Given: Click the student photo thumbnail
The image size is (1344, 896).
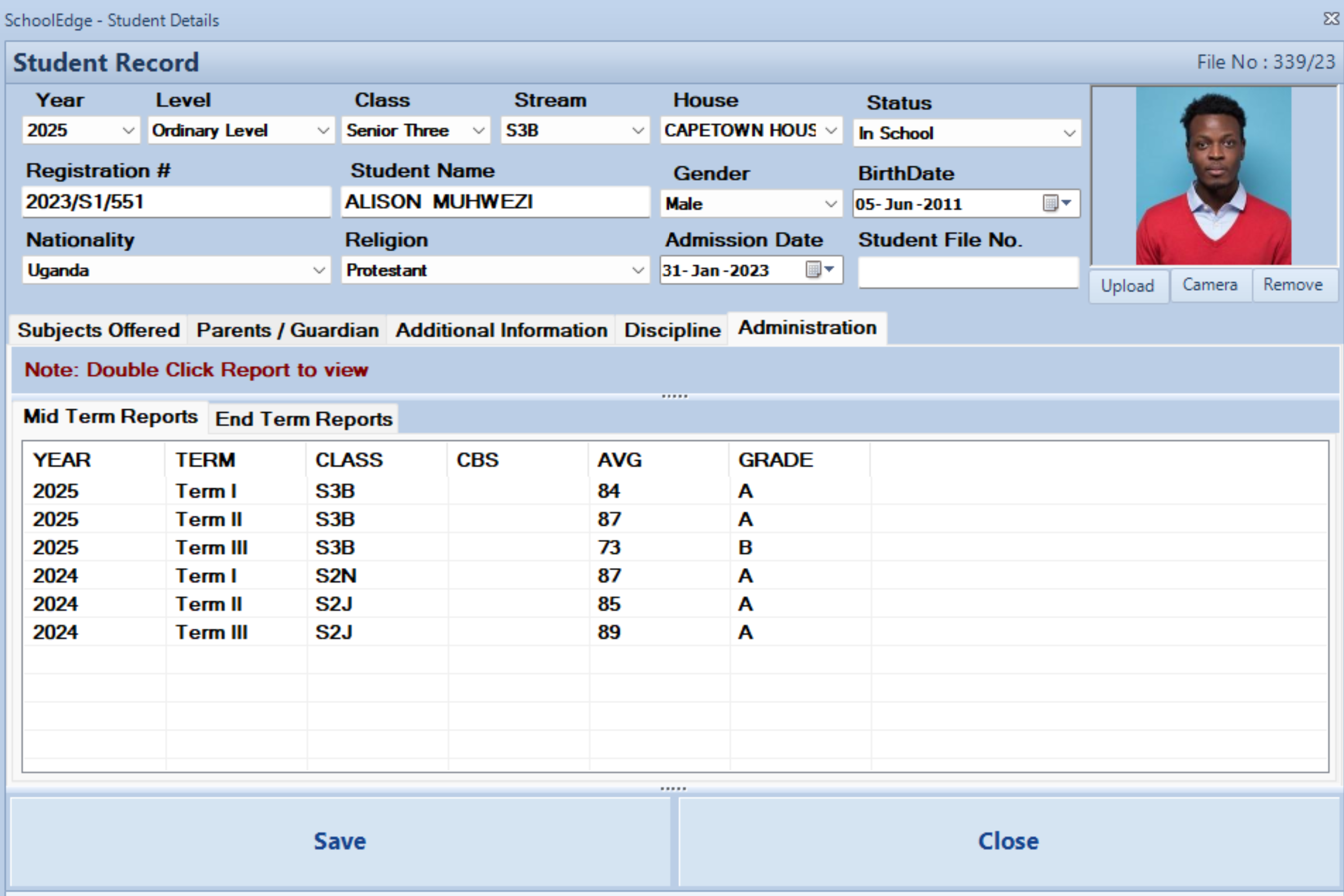Looking at the screenshot, I should coord(1212,176).
